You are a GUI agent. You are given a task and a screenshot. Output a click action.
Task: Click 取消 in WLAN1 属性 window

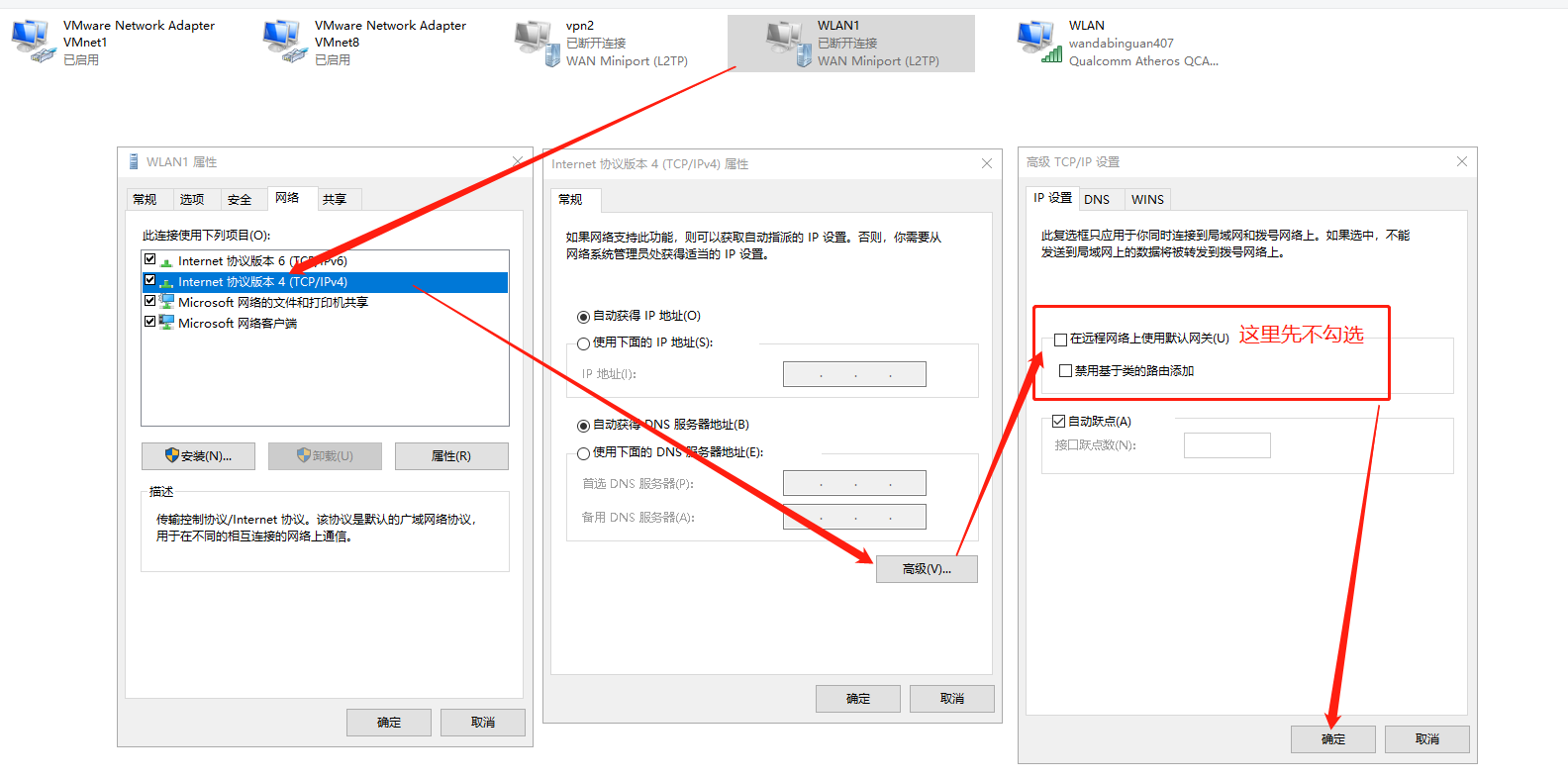(x=483, y=723)
